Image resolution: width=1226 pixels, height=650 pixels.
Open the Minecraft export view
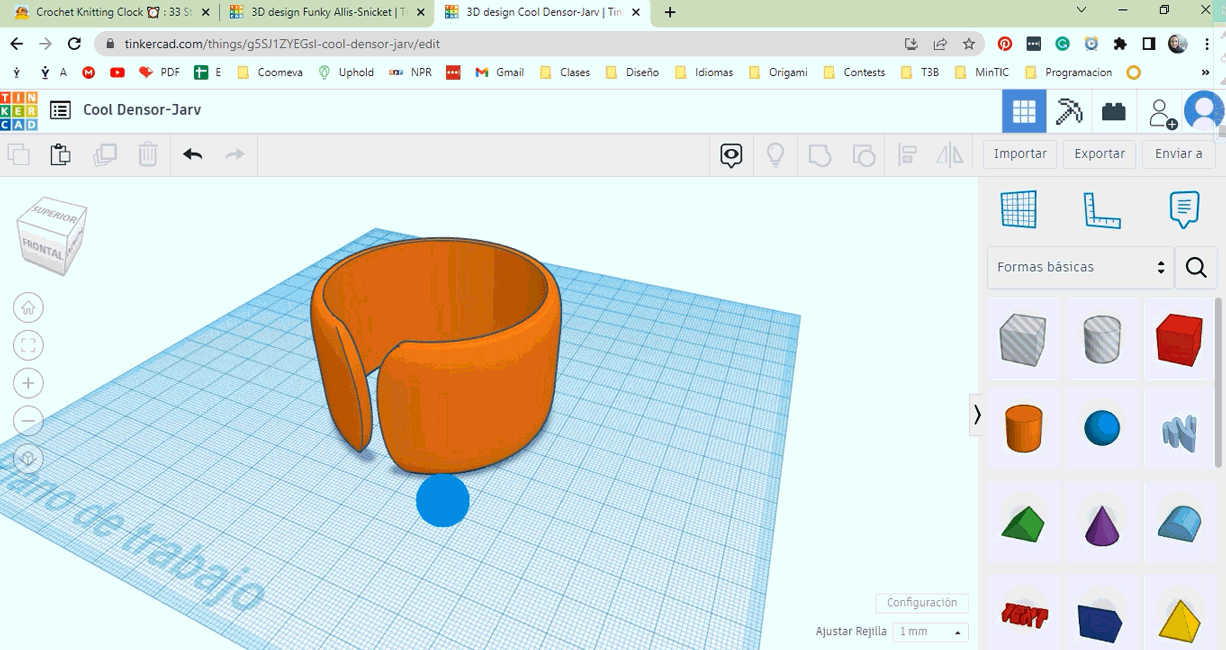tap(1068, 111)
